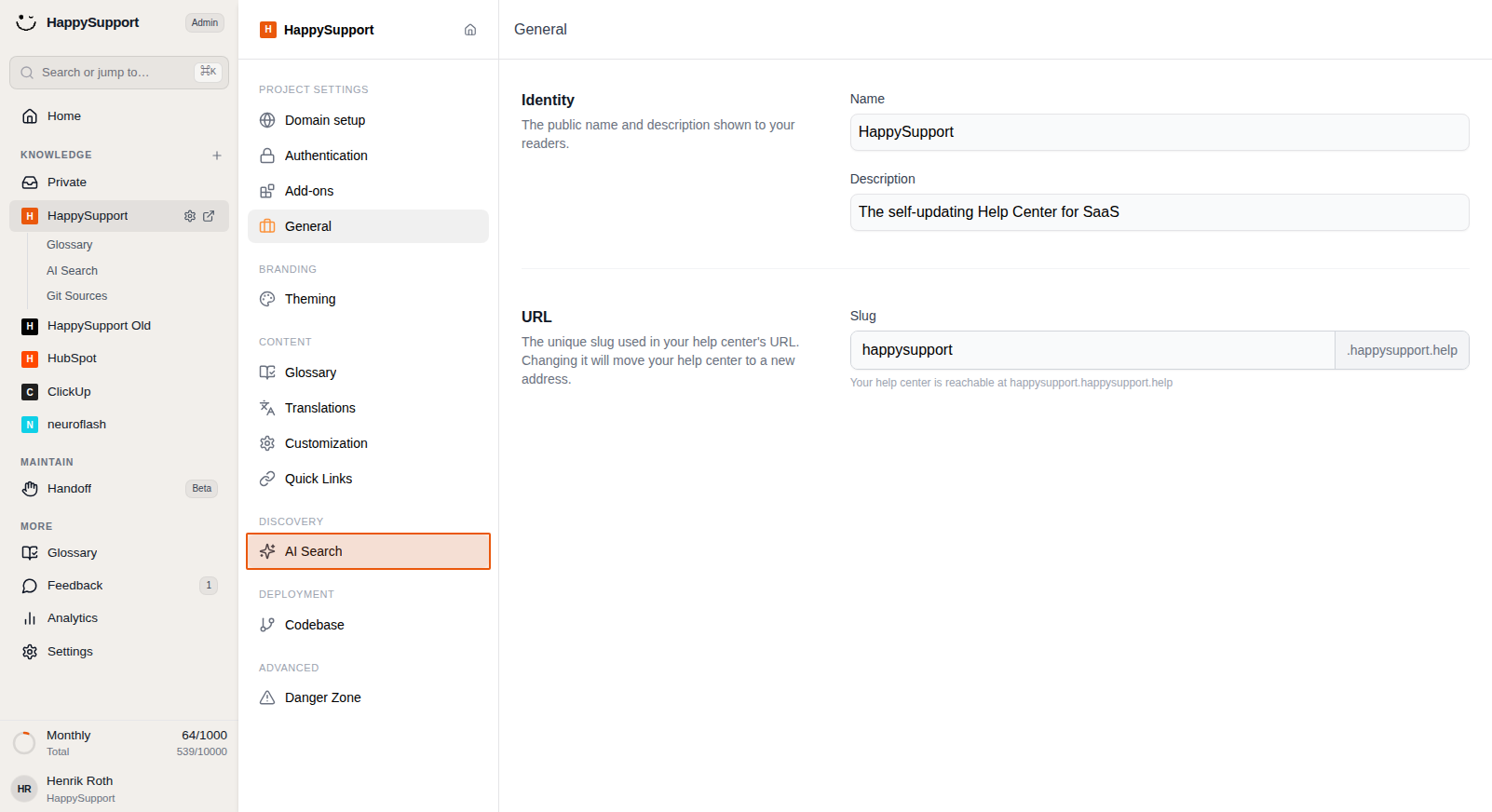This screenshot has height=812, width=1492.
Task: Click the HR avatar circle
Action: 24,789
